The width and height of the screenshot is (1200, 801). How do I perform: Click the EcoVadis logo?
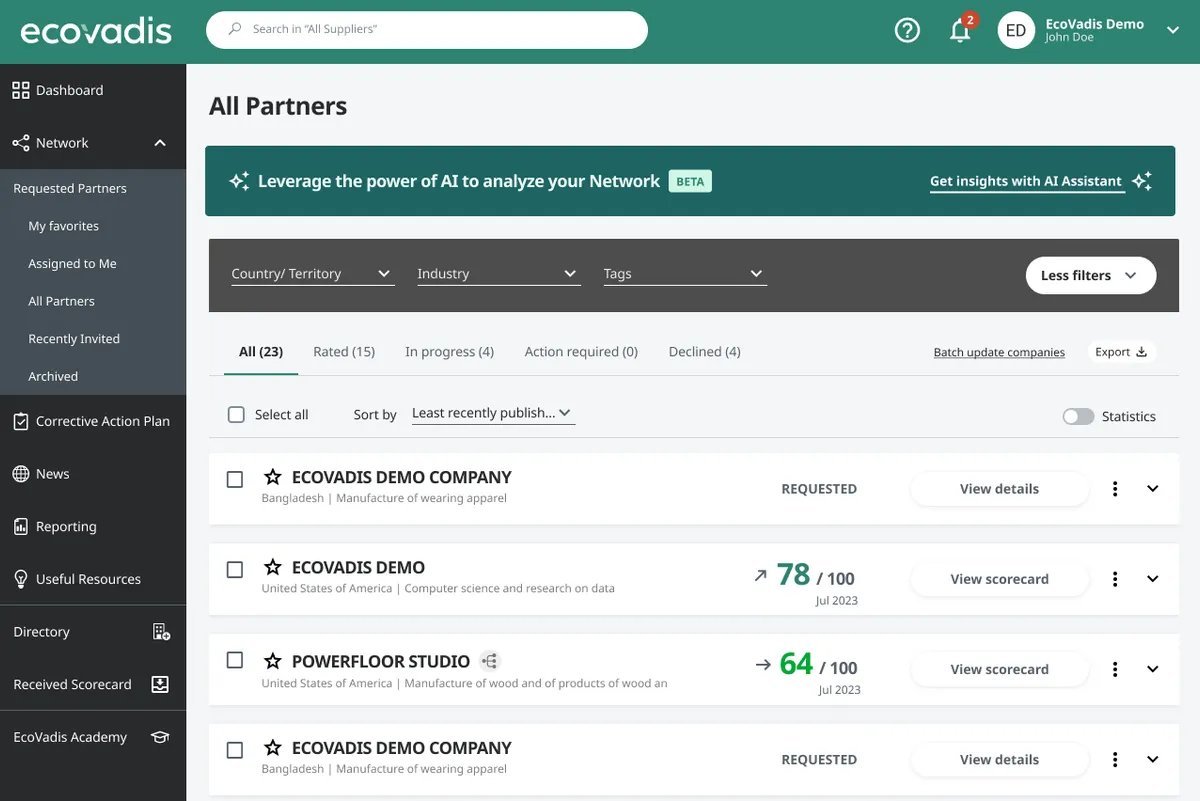click(96, 31)
